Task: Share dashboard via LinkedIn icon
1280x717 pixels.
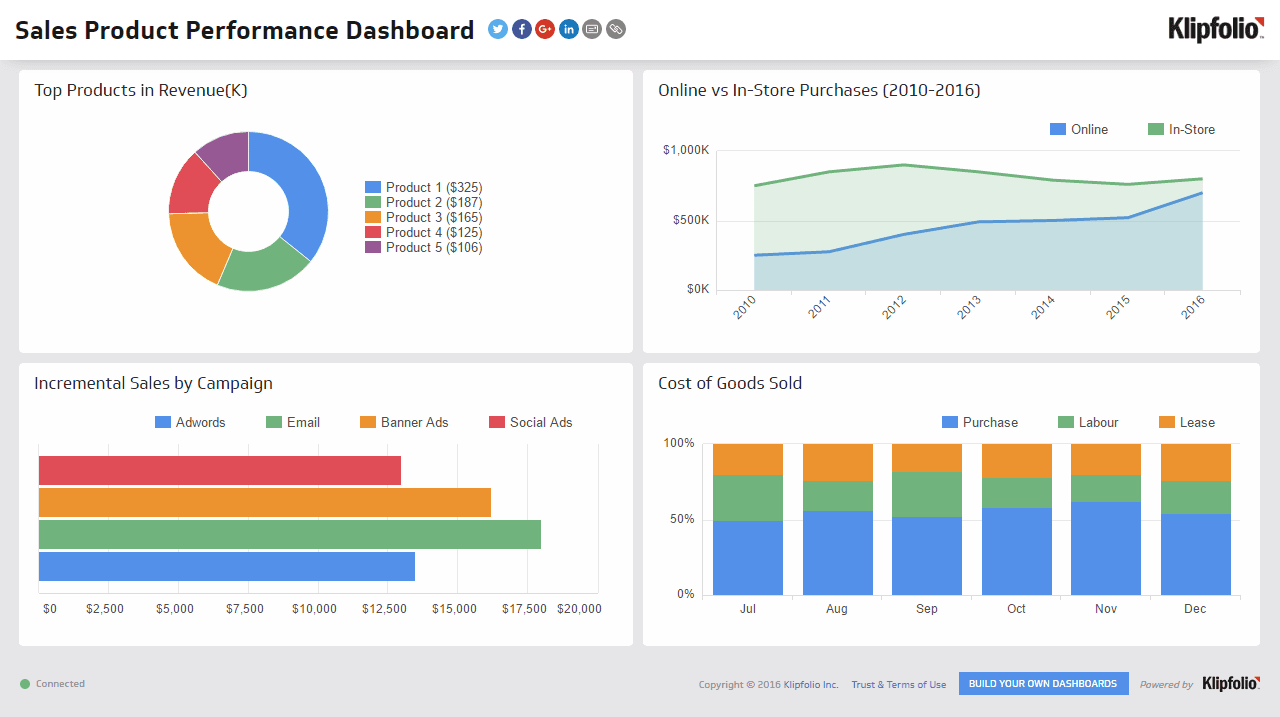Action: [x=569, y=29]
